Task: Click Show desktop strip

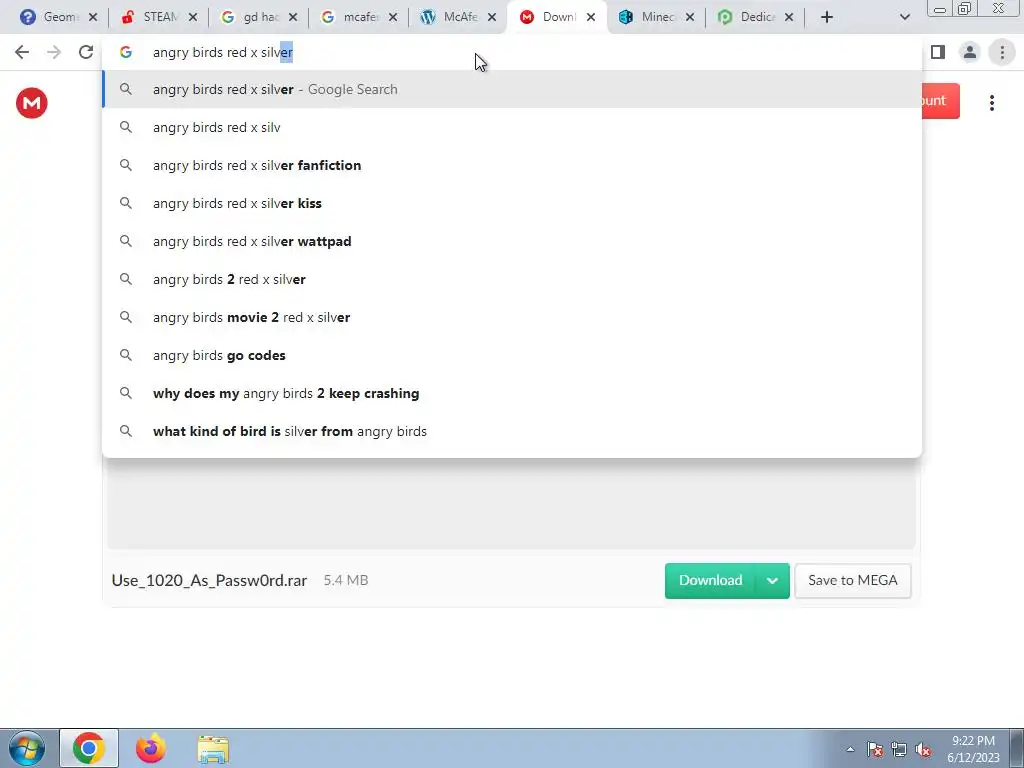Action: pyautogui.click(x=1016, y=748)
